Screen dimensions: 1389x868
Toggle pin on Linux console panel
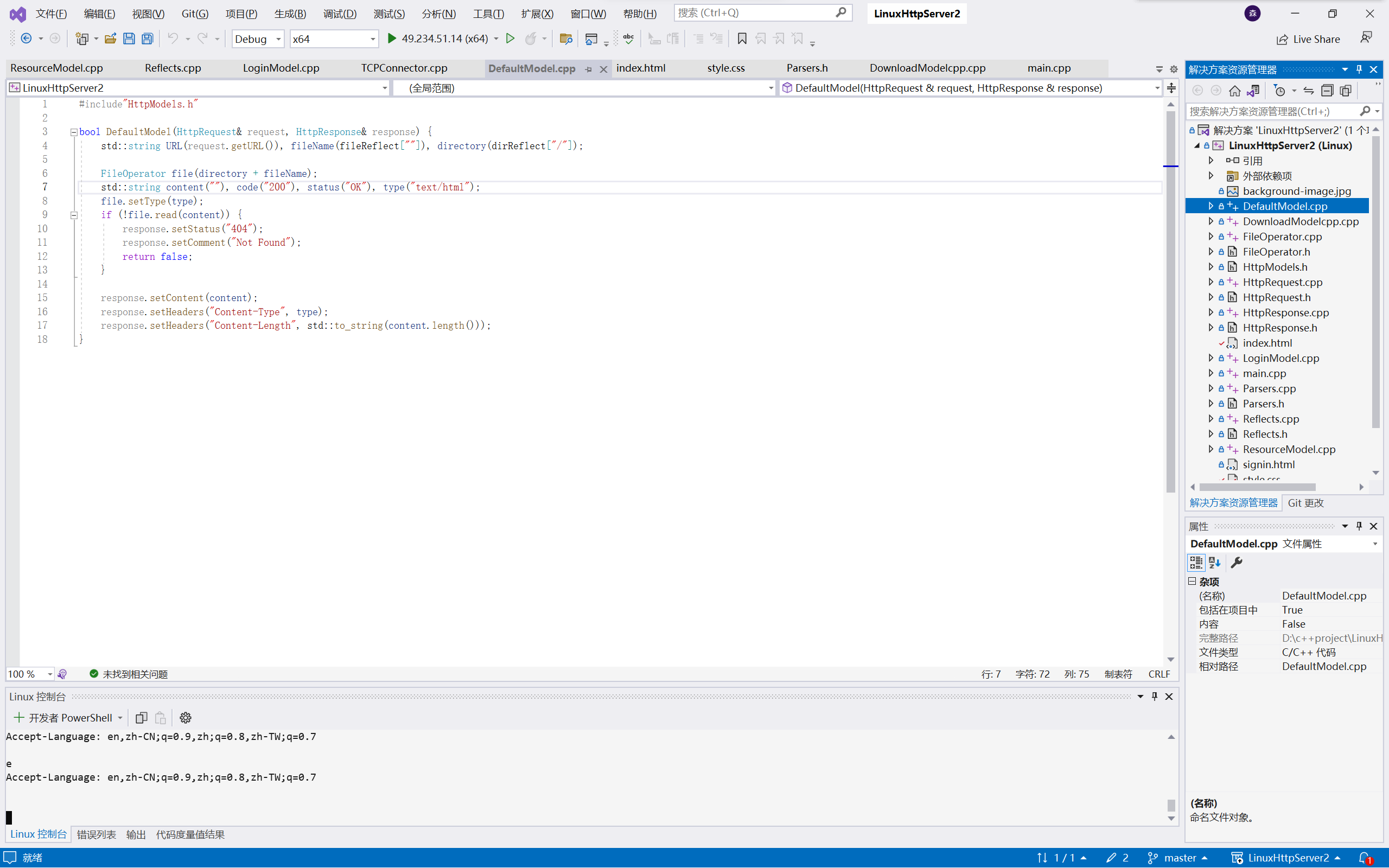click(1155, 697)
